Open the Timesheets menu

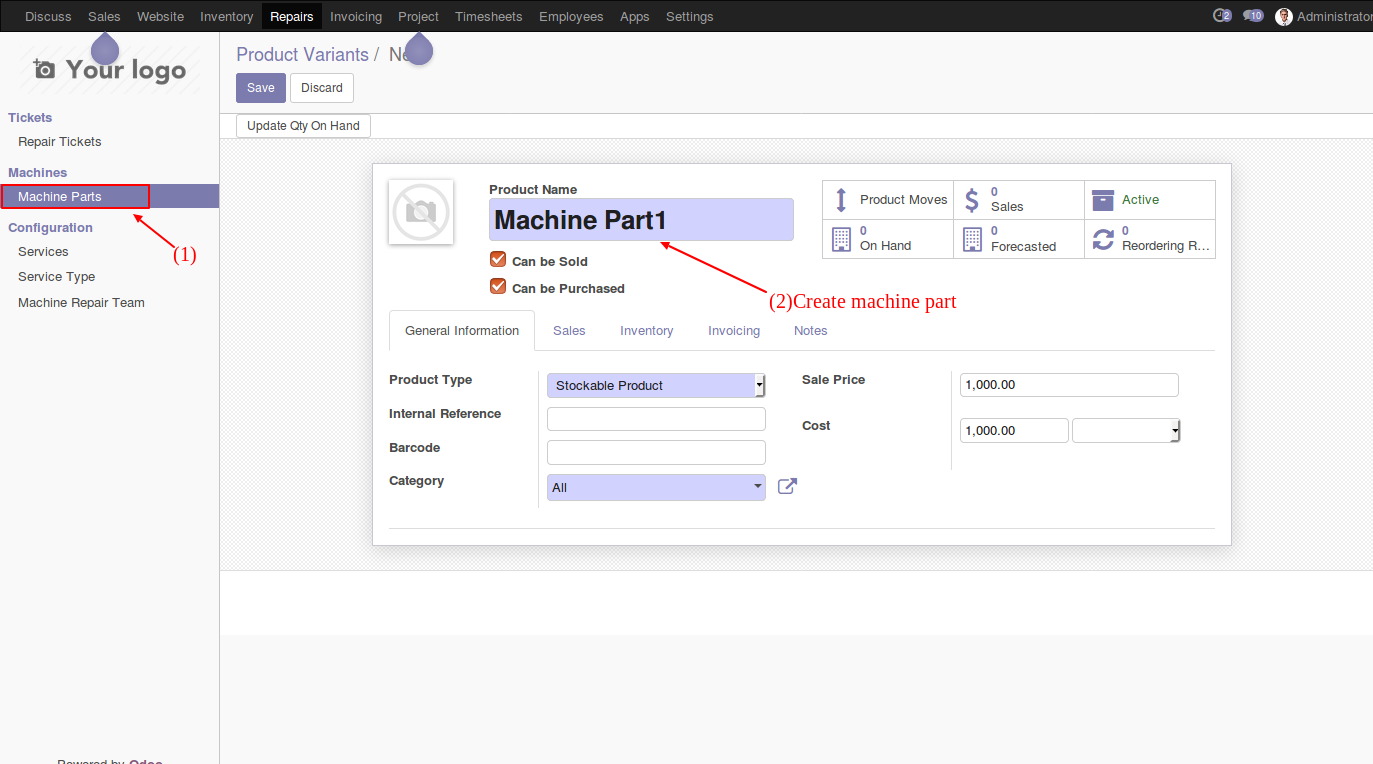[489, 16]
